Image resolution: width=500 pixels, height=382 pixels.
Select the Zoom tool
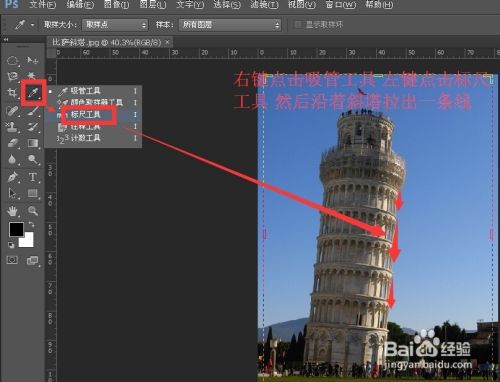pyautogui.click(x=32, y=211)
